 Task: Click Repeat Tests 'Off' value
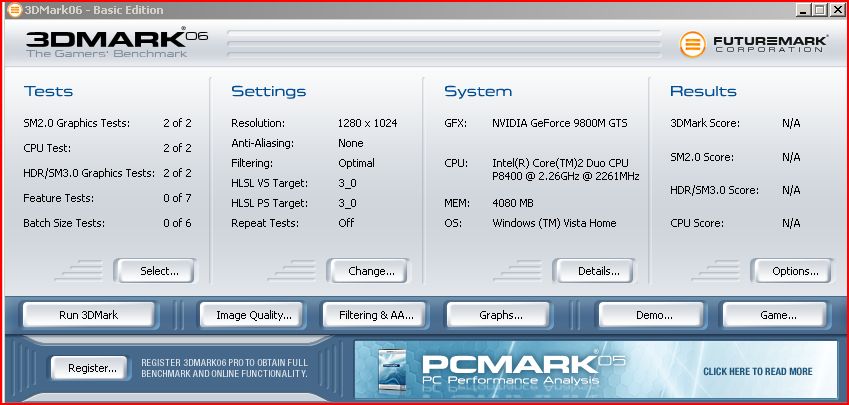(x=346, y=223)
